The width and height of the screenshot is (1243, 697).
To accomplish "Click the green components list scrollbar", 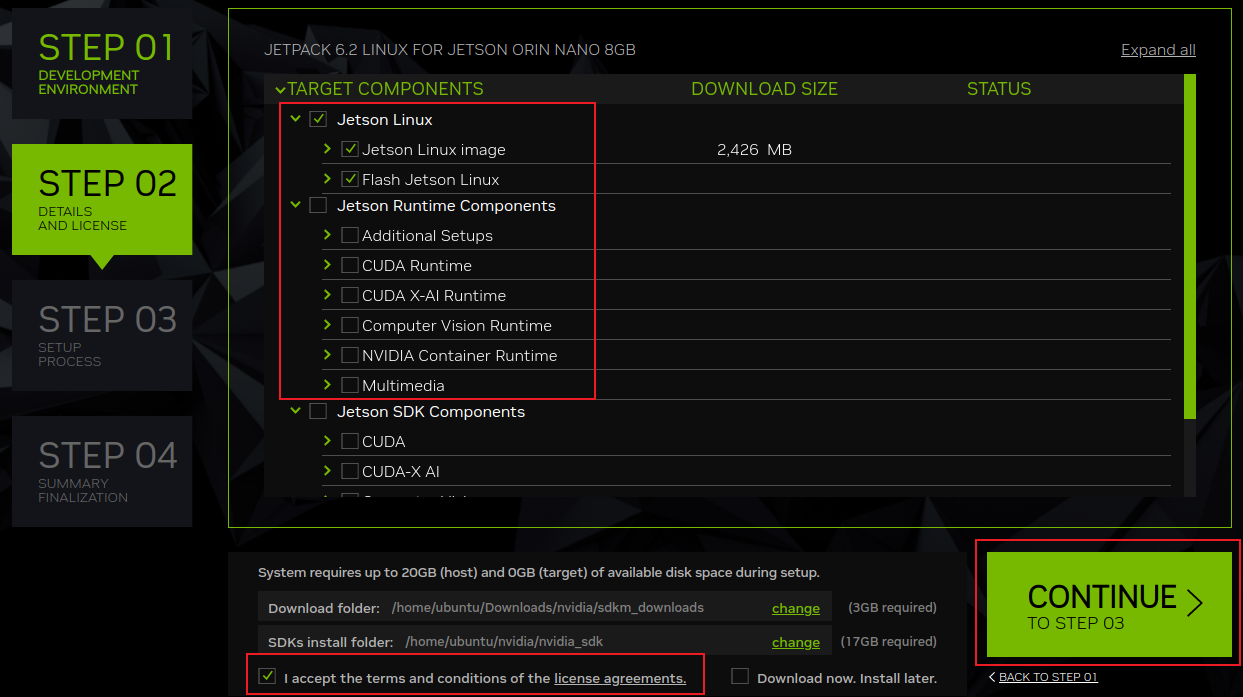I will [1190, 246].
